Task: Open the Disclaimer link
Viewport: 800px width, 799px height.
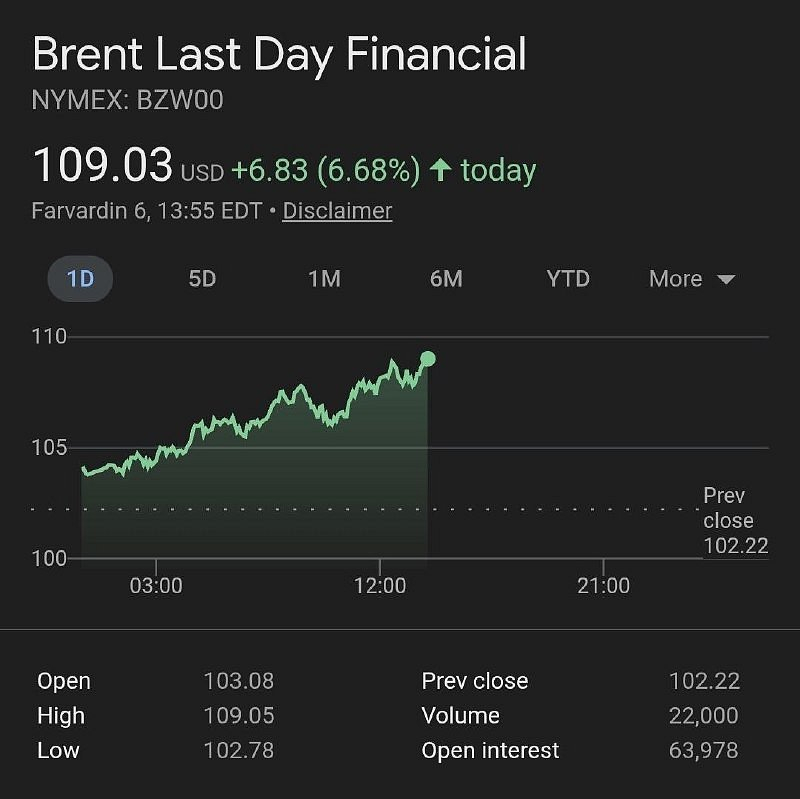Action: click(x=337, y=211)
